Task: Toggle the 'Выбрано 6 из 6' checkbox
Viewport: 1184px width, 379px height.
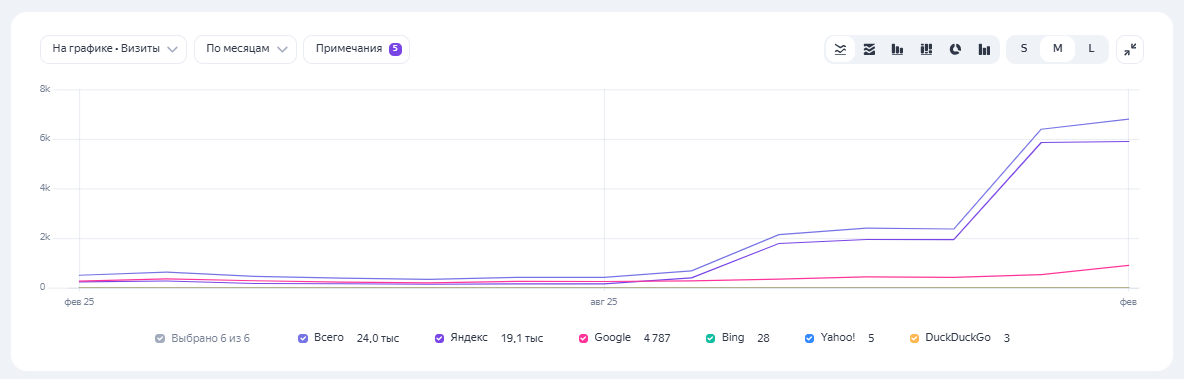Action: click(x=160, y=338)
